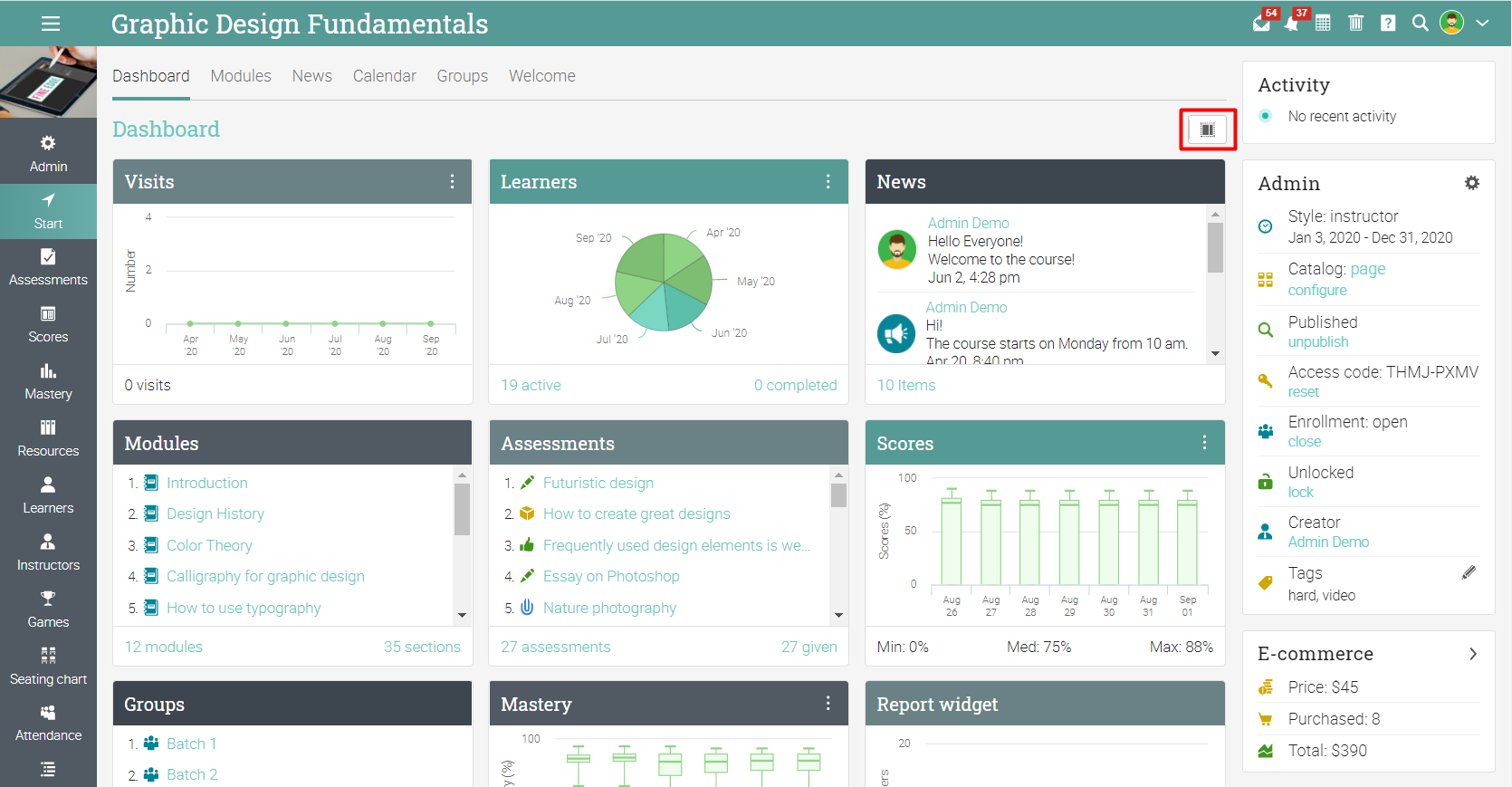The width and height of the screenshot is (1512, 787).
Task: Click the News widget scrollbar down arrow
Action: (x=1215, y=354)
